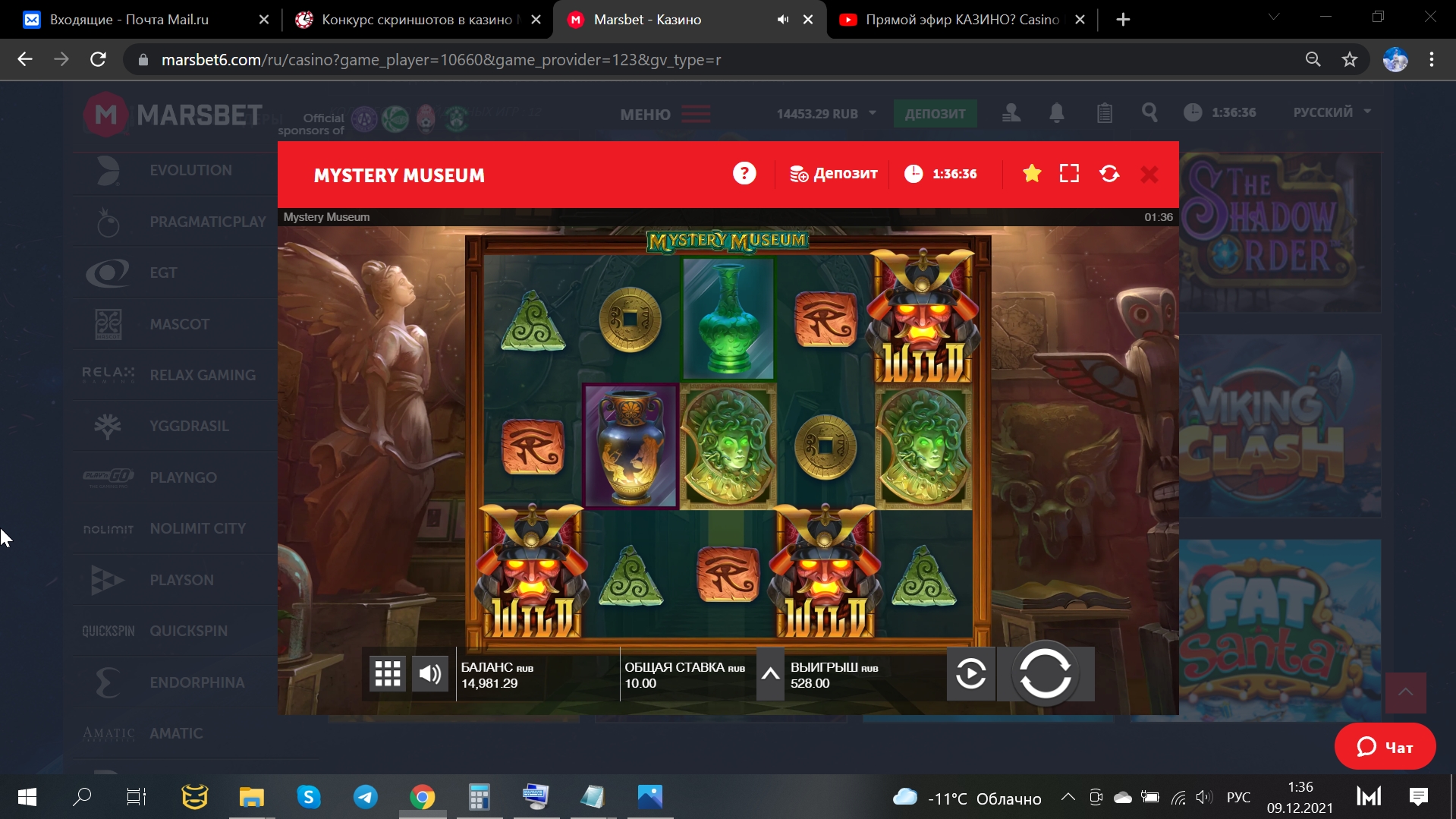Select the PRAGMATICPLAY provider

click(175, 222)
